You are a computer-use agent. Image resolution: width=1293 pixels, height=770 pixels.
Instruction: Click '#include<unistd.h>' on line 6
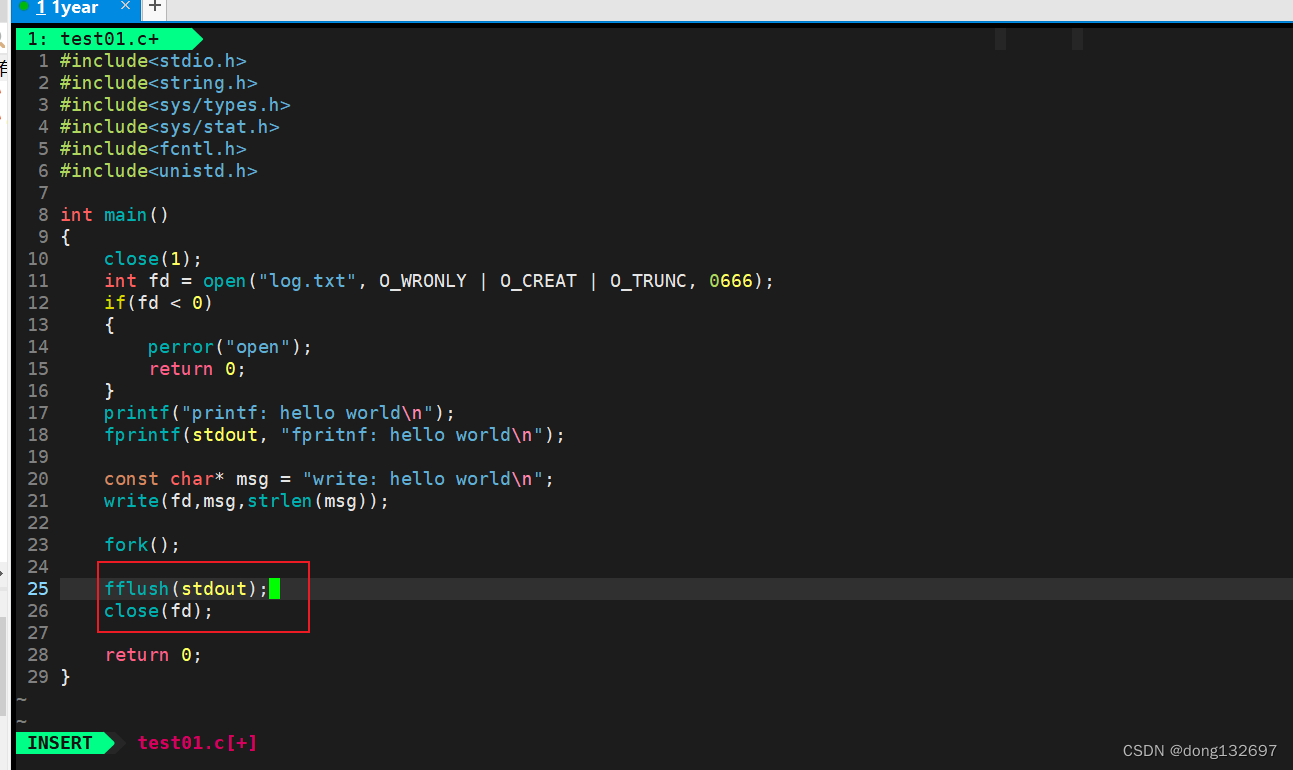[x=159, y=171]
